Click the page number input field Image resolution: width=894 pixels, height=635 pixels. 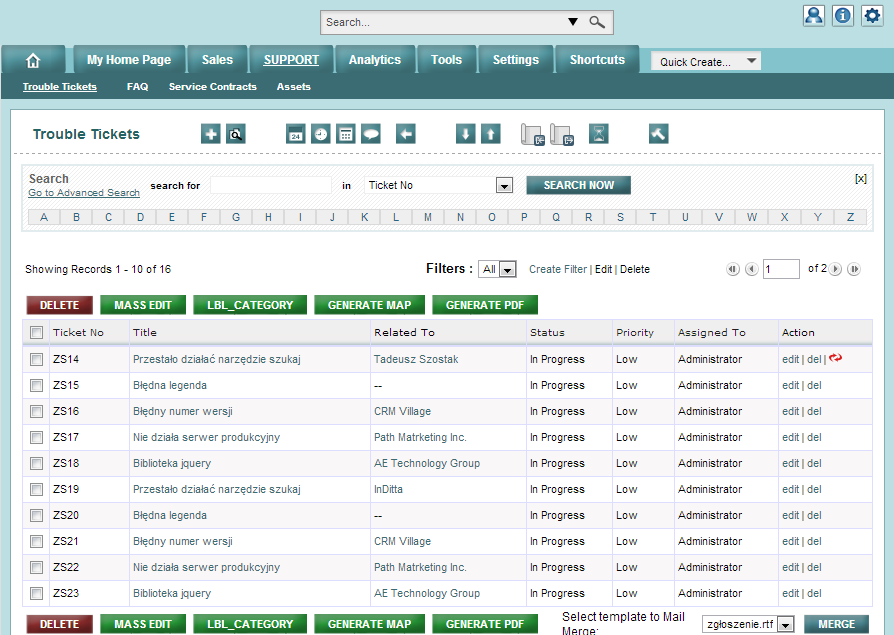click(781, 269)
